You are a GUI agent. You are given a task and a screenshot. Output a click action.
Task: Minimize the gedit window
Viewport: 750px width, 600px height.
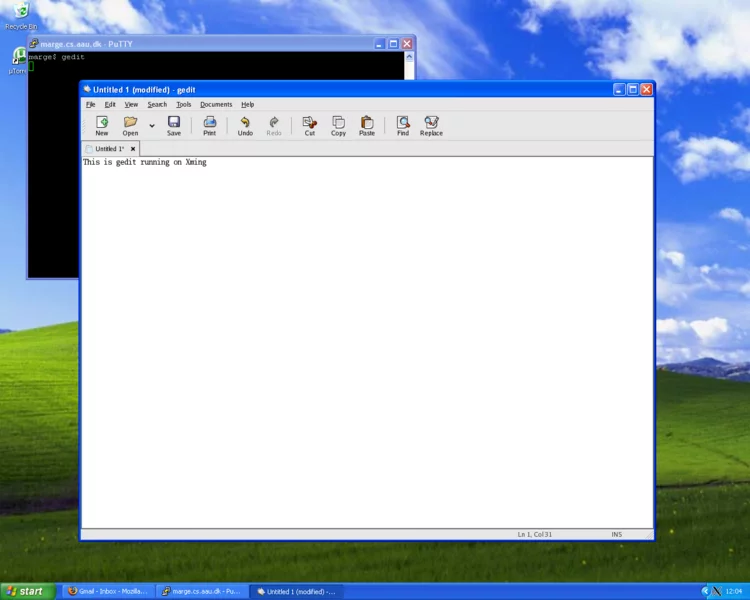click(619, 89)
